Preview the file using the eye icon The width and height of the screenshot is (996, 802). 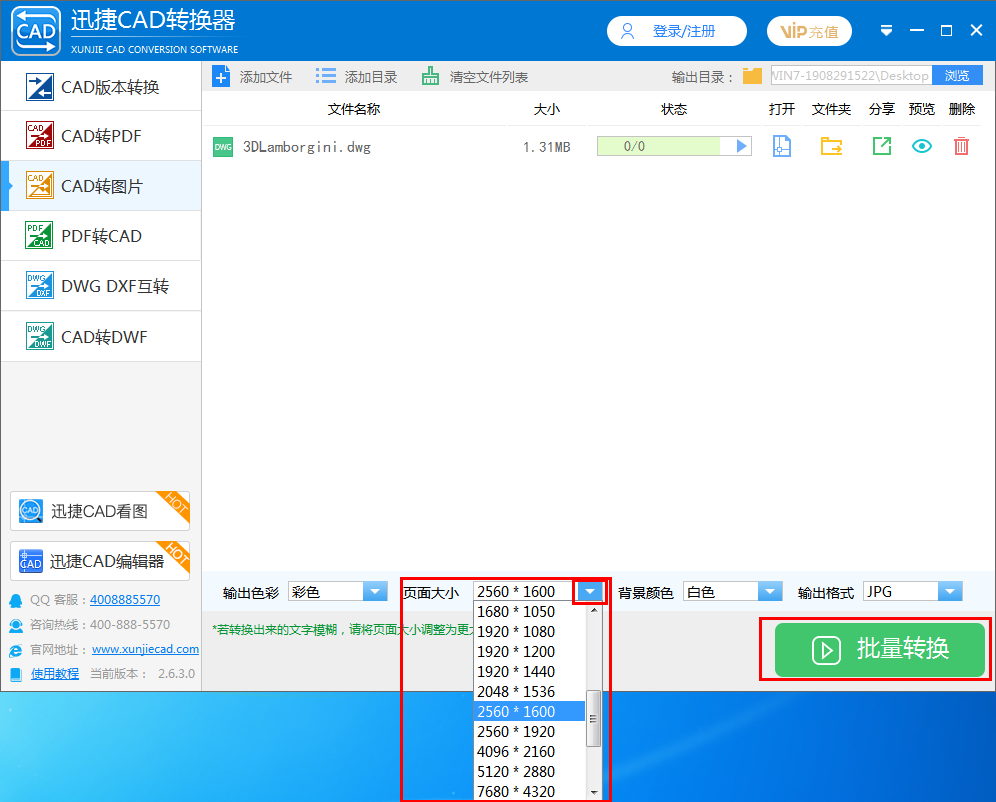click(921, 147)
